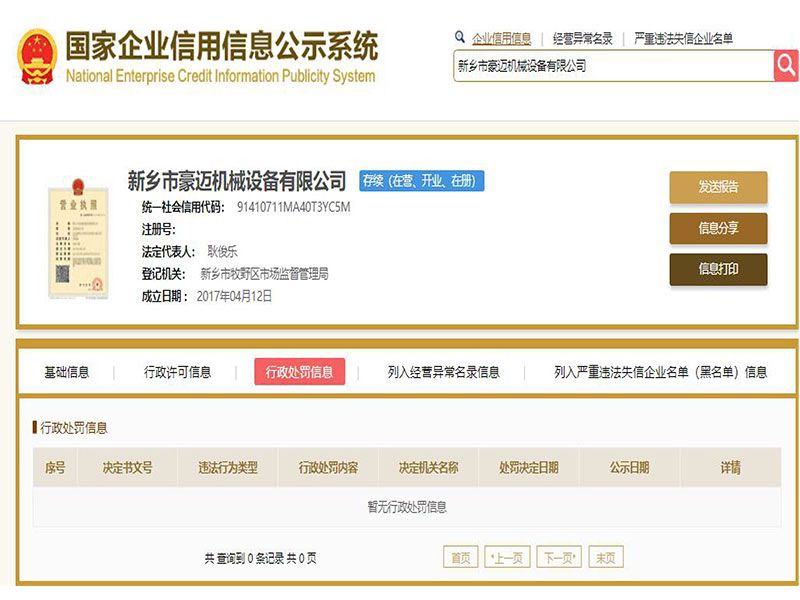Jump to last page with 末页
This screenshot has height=600, width=800.
point(606,557)
